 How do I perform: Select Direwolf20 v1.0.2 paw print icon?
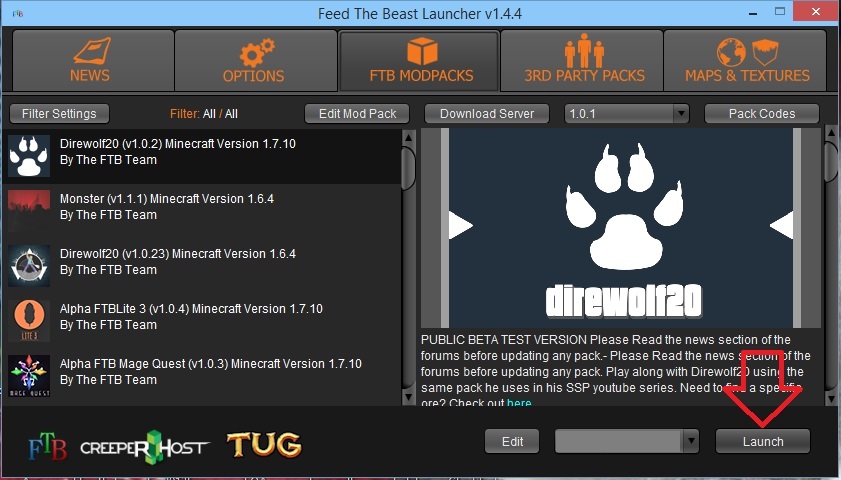point(29,156)
